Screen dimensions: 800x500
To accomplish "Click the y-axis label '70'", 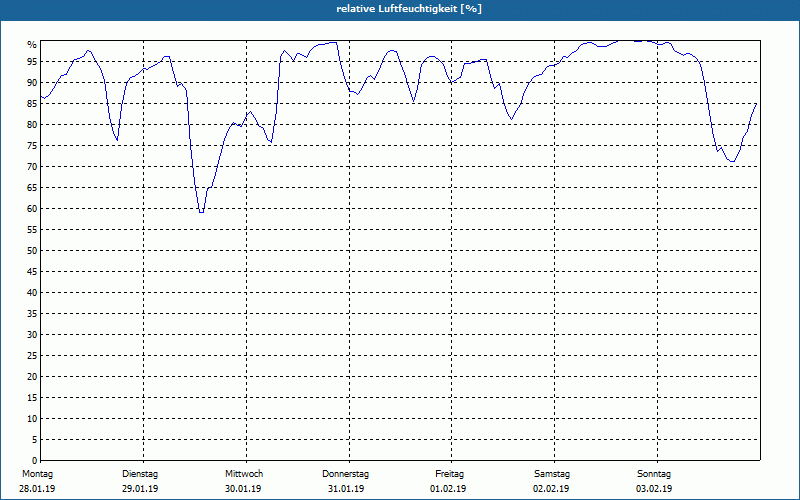I will coord(32,167).
